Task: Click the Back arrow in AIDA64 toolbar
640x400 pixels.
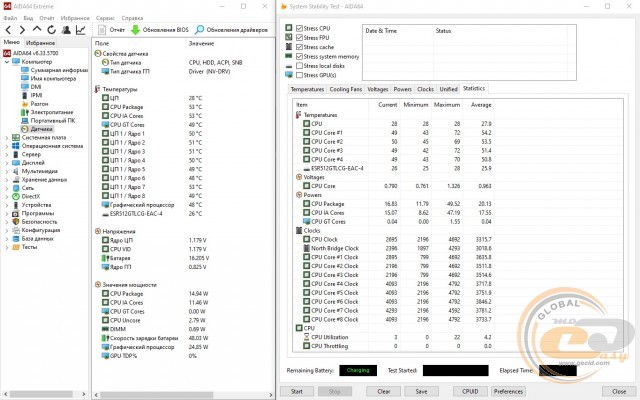Action: point(8,30)
